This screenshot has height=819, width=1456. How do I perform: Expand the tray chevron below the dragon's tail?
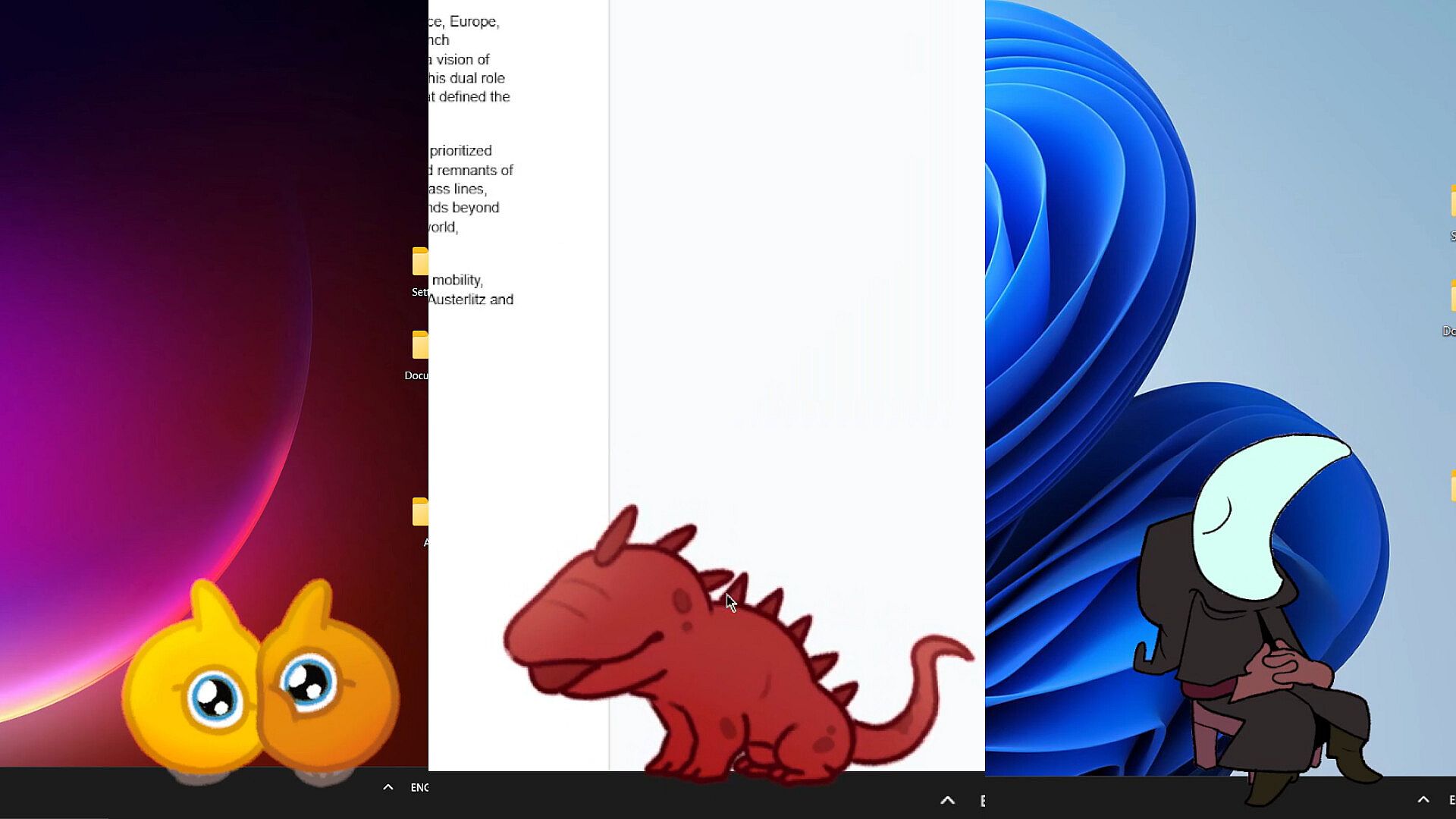pyautogui.click(x=947, y=800)
